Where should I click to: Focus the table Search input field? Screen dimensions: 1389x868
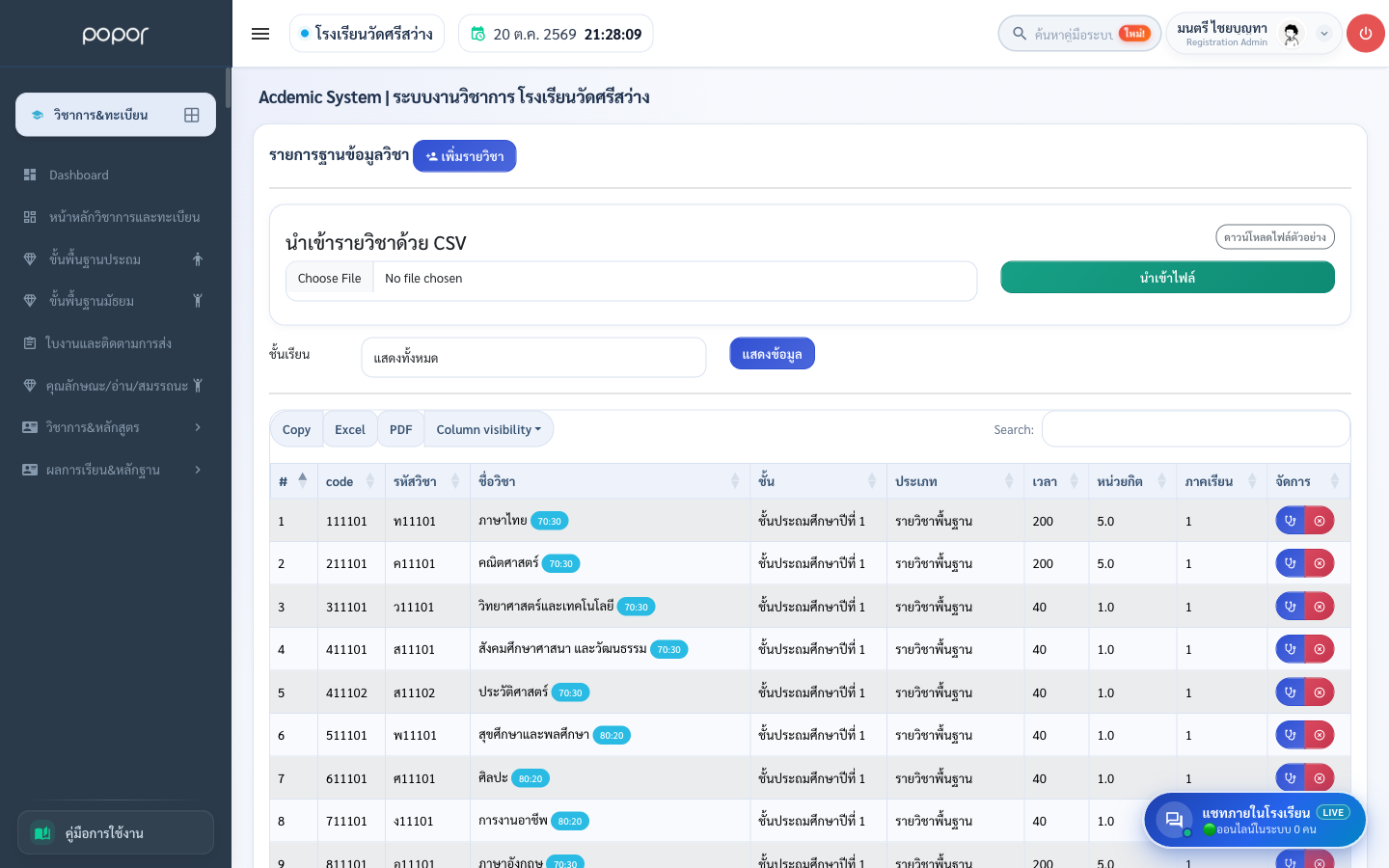tap(1196, 429)
